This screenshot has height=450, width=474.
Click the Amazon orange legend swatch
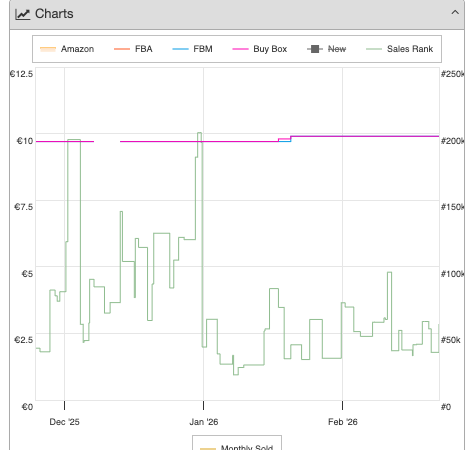click(x=48, y=49)
